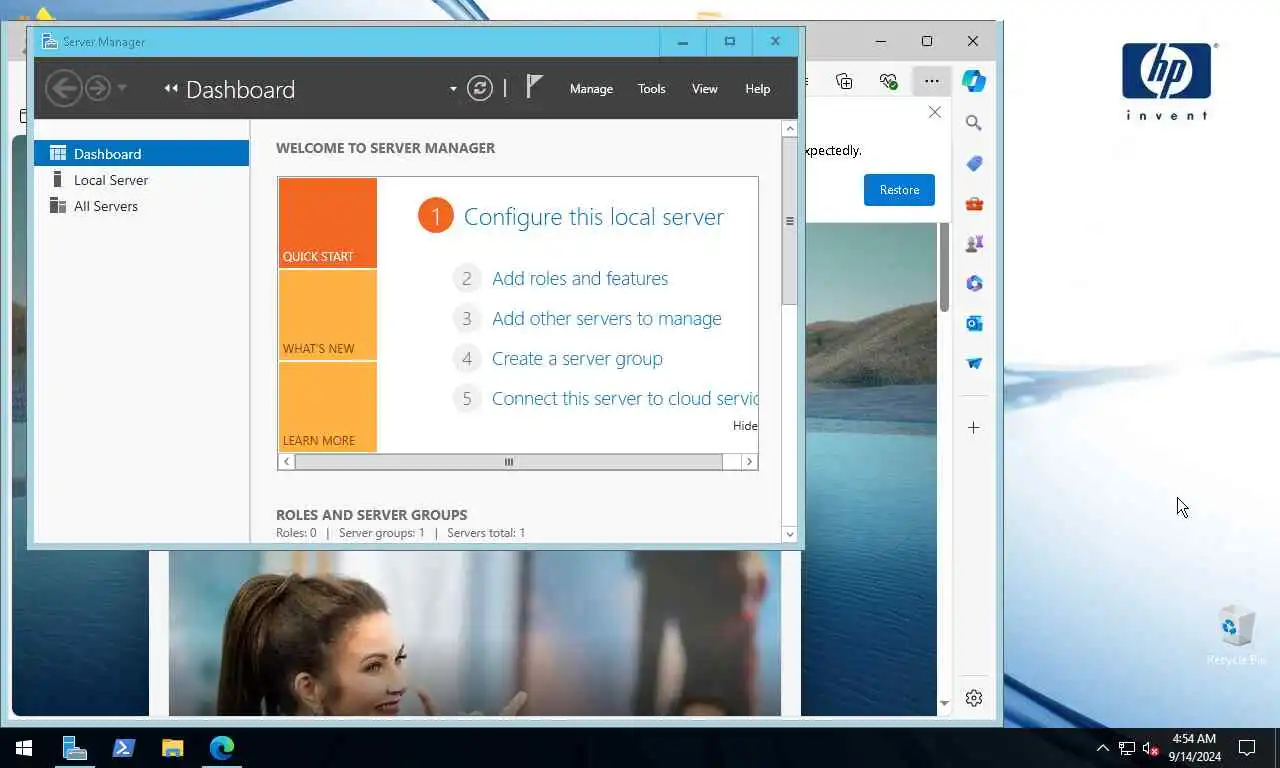The height and width of the screenshot is (768, 1280).
Task: Open the Copilot icon in Edge
Action: pyautogui.click(x=974, y=81)
